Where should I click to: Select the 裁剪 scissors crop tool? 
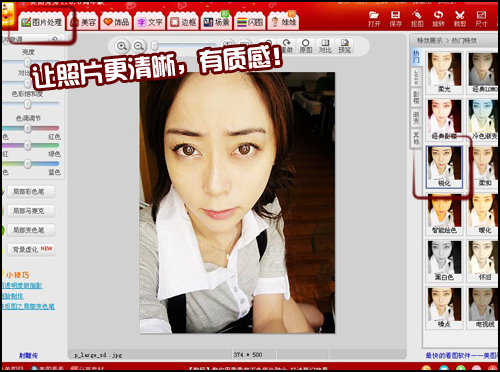[460, 19]
